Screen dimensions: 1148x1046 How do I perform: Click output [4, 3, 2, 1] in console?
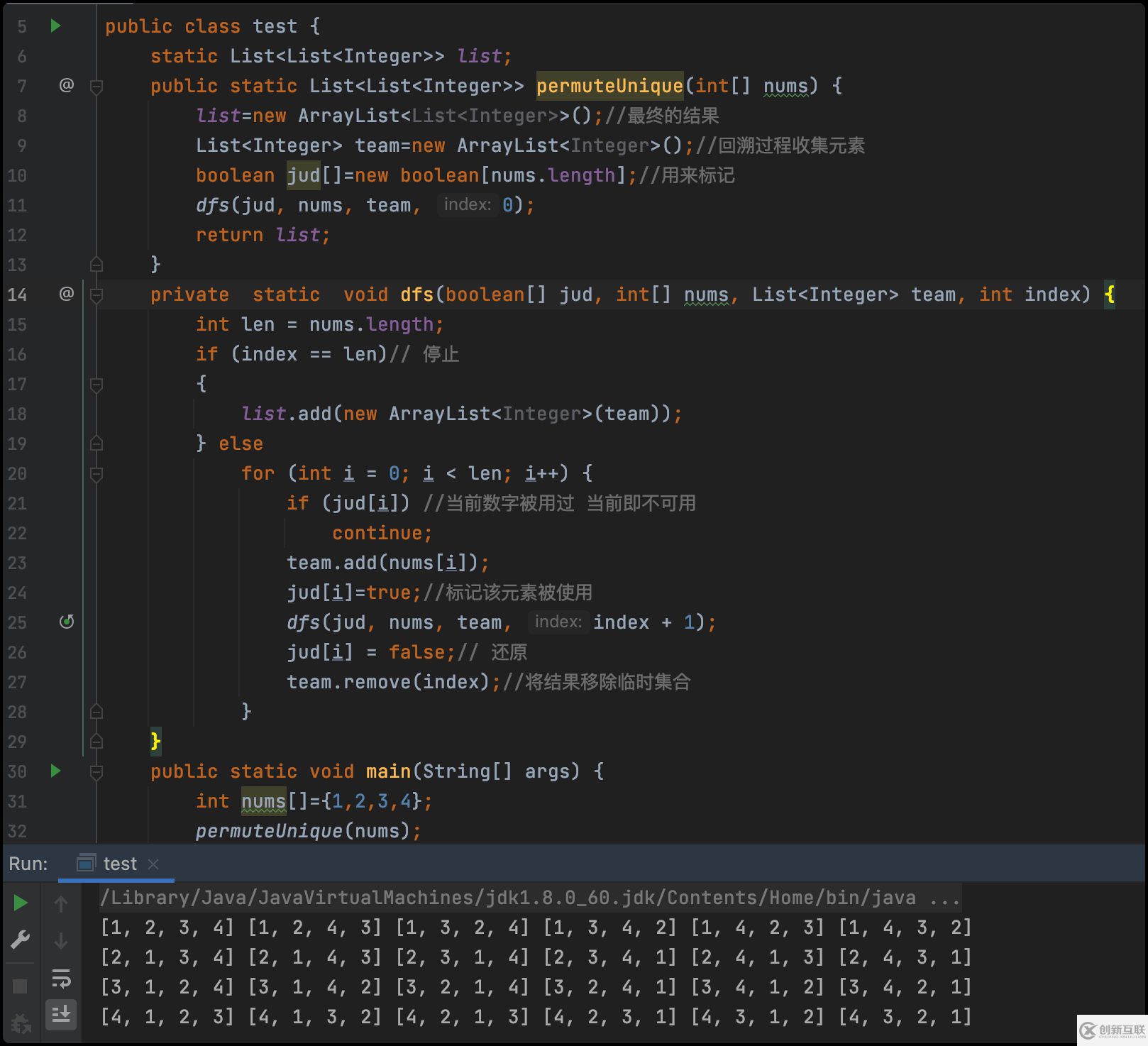click(905, 1017)
